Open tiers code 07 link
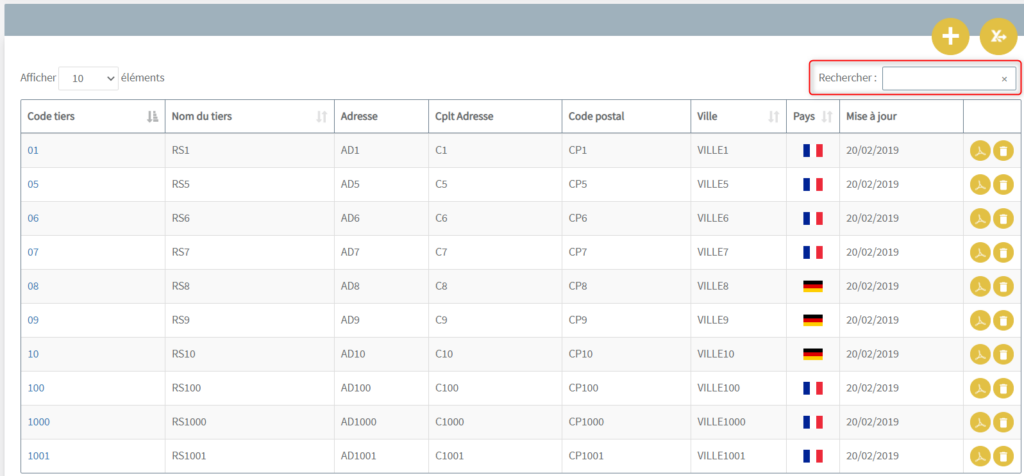This screenshot has height=476, width=1024. pyautogui.click(x=33, y=252)
